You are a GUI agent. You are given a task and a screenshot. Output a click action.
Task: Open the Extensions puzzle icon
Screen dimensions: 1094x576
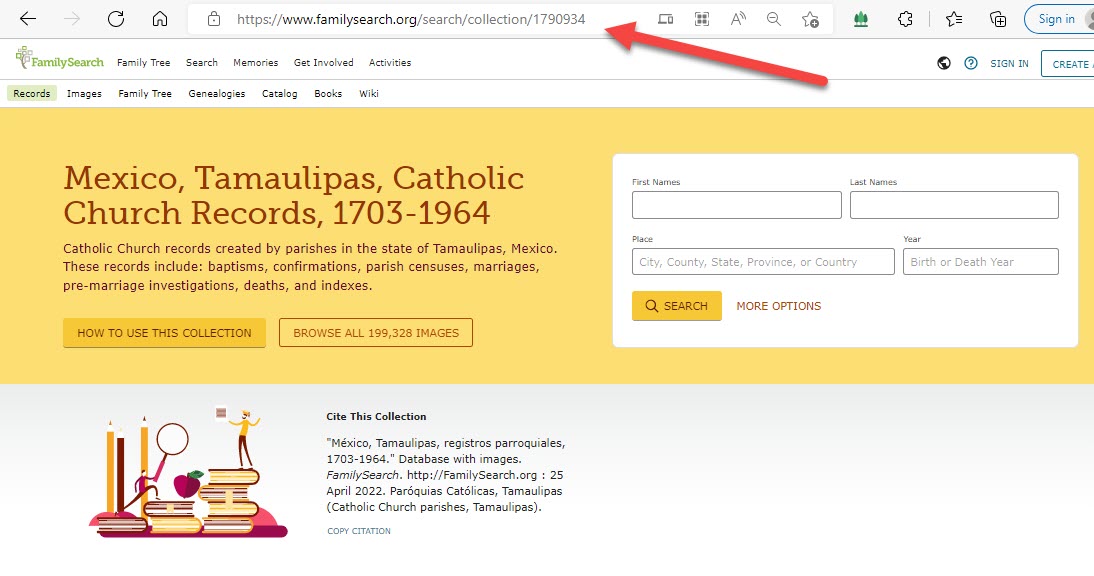click(905, 19)
